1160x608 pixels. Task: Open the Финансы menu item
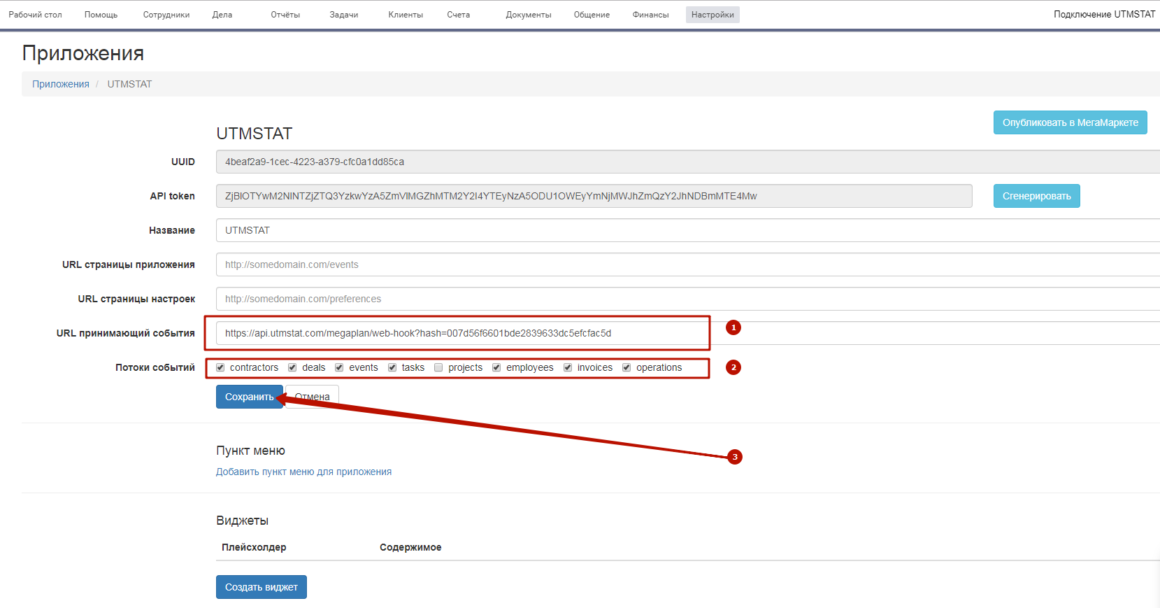point(651,15)
